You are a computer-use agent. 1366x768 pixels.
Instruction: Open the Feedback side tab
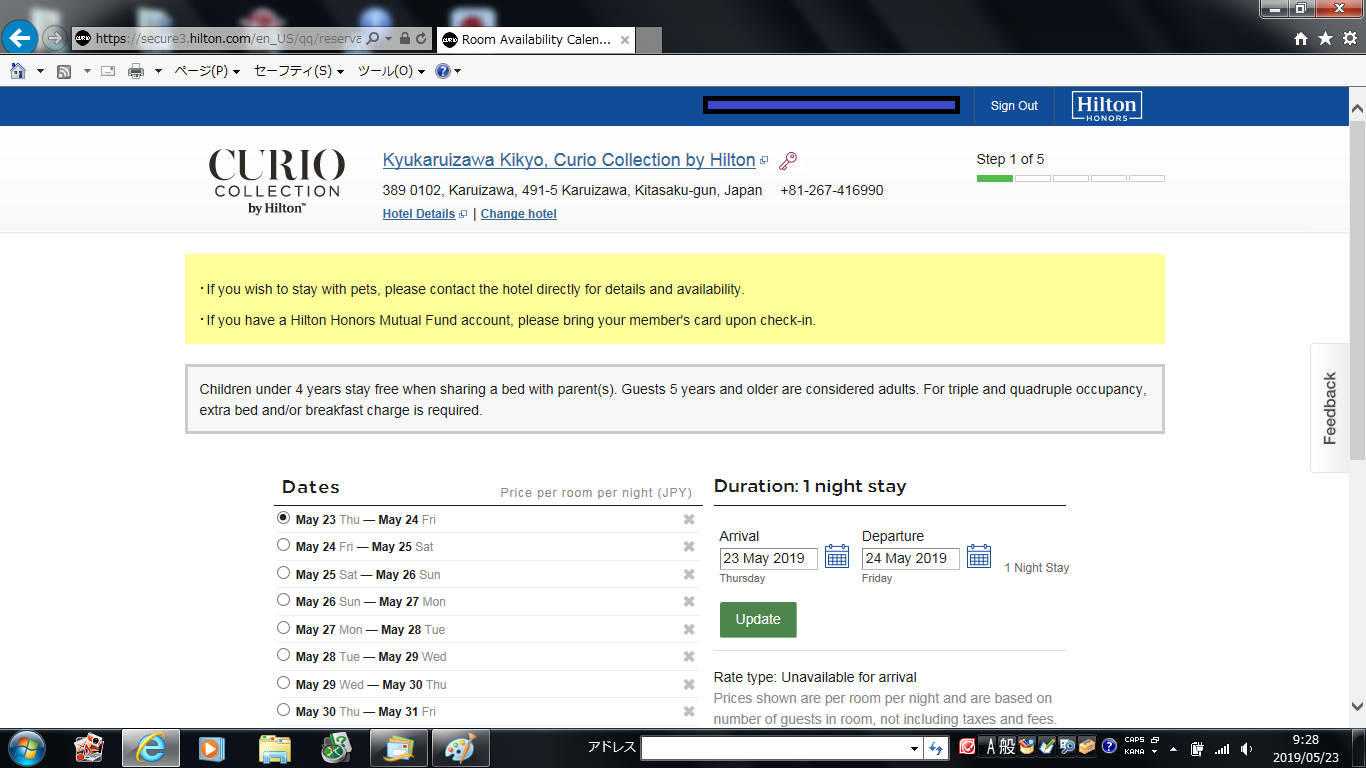pos(1330,408)
